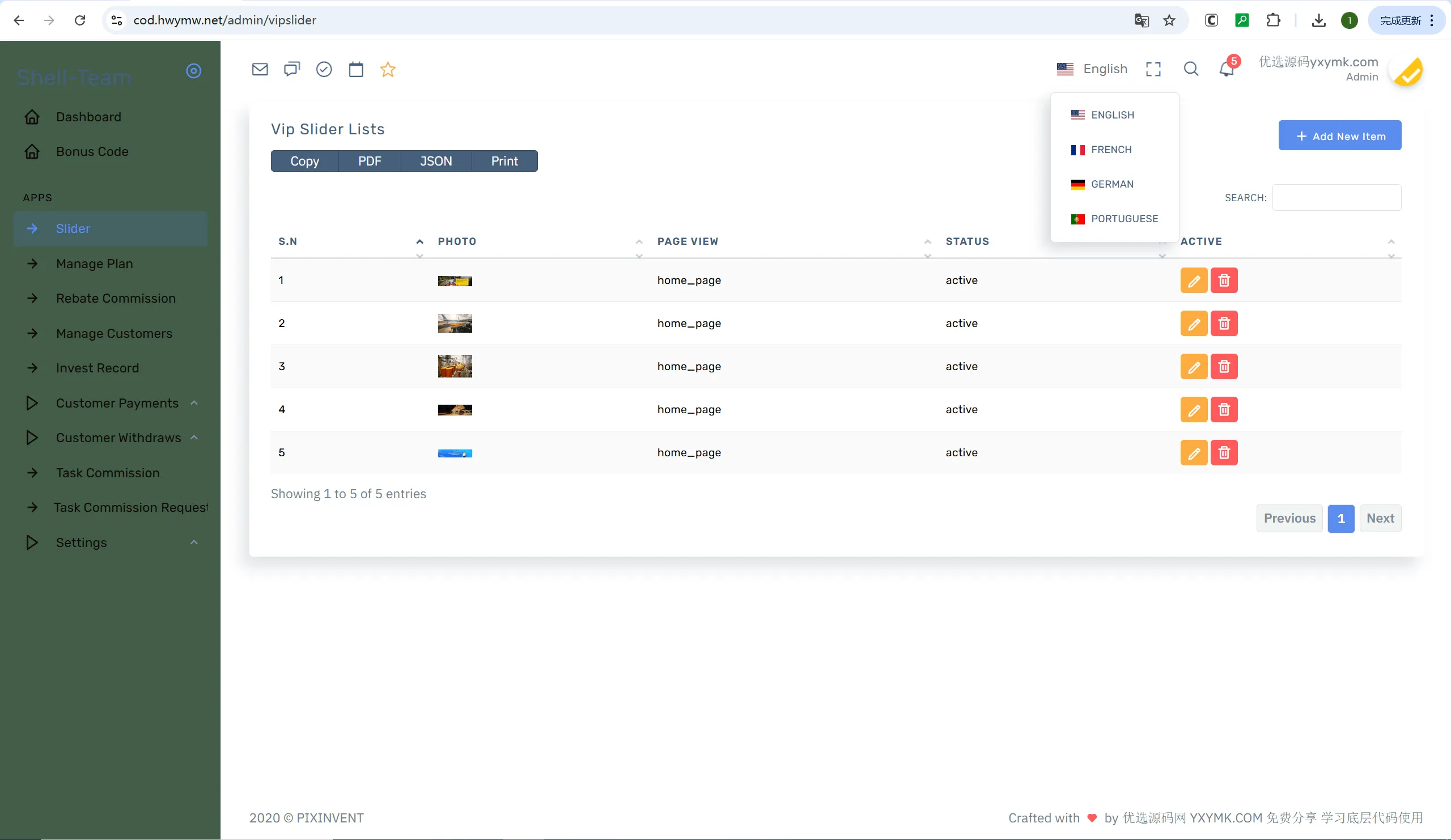Image resolution: width=1451 pixels, height=840 pixels.
Task: Open Manage Plan in sidebar
Action: [95, 264]
